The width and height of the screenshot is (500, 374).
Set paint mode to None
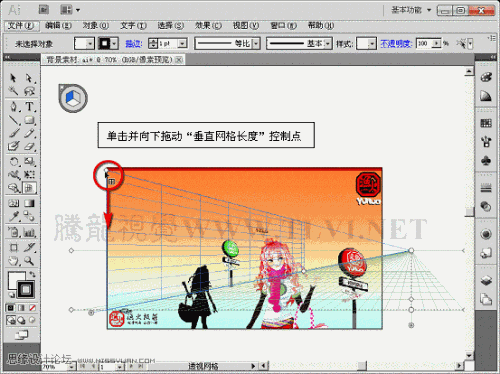coord(32,308)
